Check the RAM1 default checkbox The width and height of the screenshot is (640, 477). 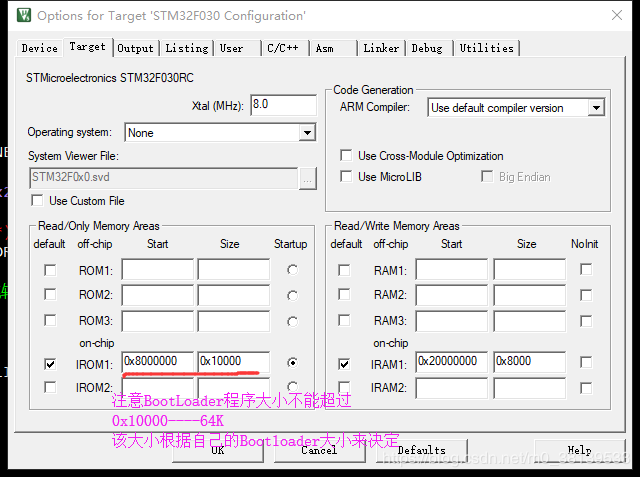tap(344, 270)
